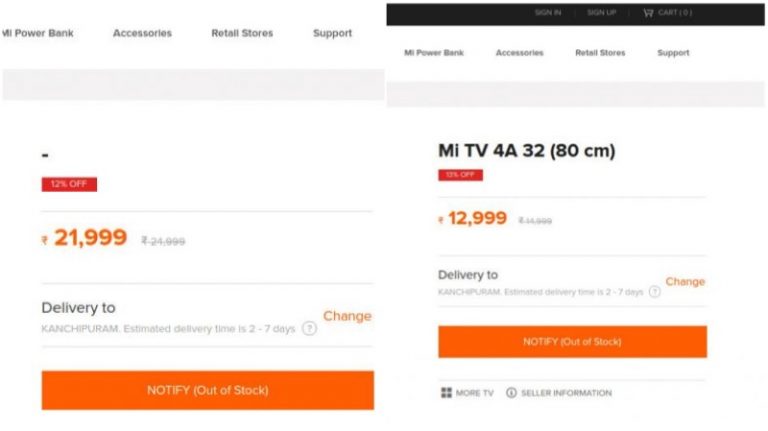Click Change delivery location for Mi TV 4A 32
The height and width of the screenshot is (431, 768).
point(685,282)
